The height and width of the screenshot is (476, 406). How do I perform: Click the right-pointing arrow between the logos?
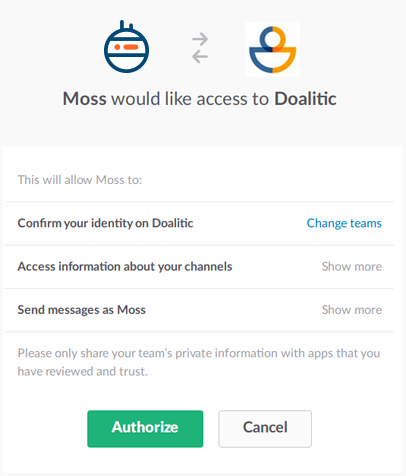[200, 39]
